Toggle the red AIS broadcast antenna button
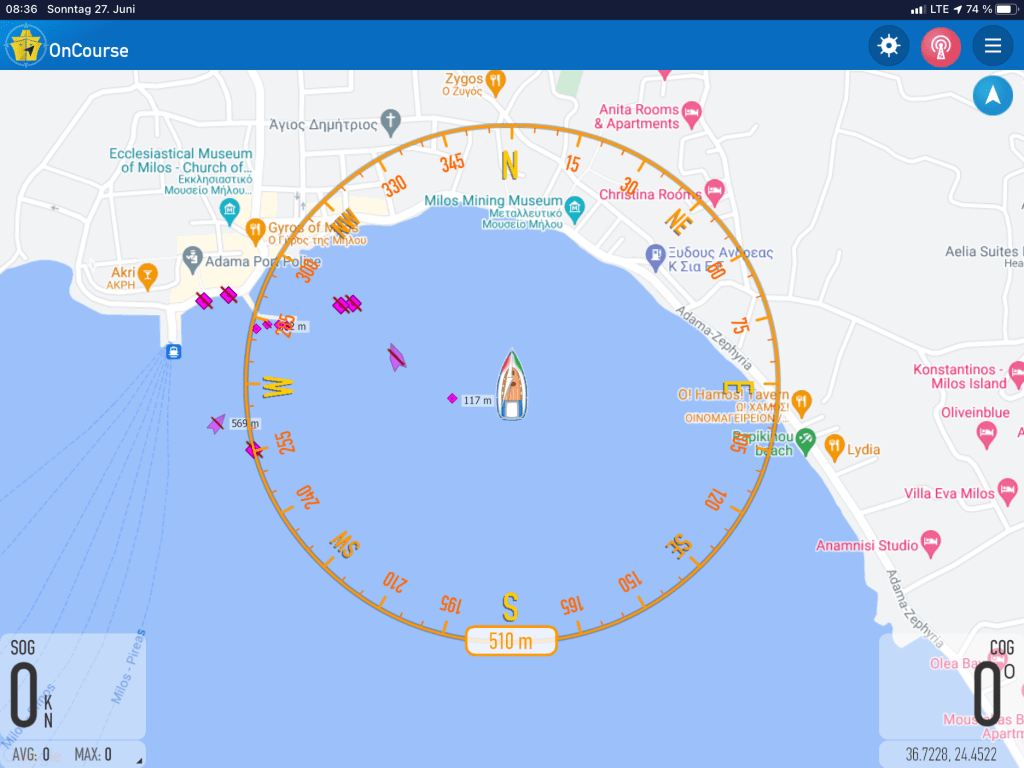 940,46
